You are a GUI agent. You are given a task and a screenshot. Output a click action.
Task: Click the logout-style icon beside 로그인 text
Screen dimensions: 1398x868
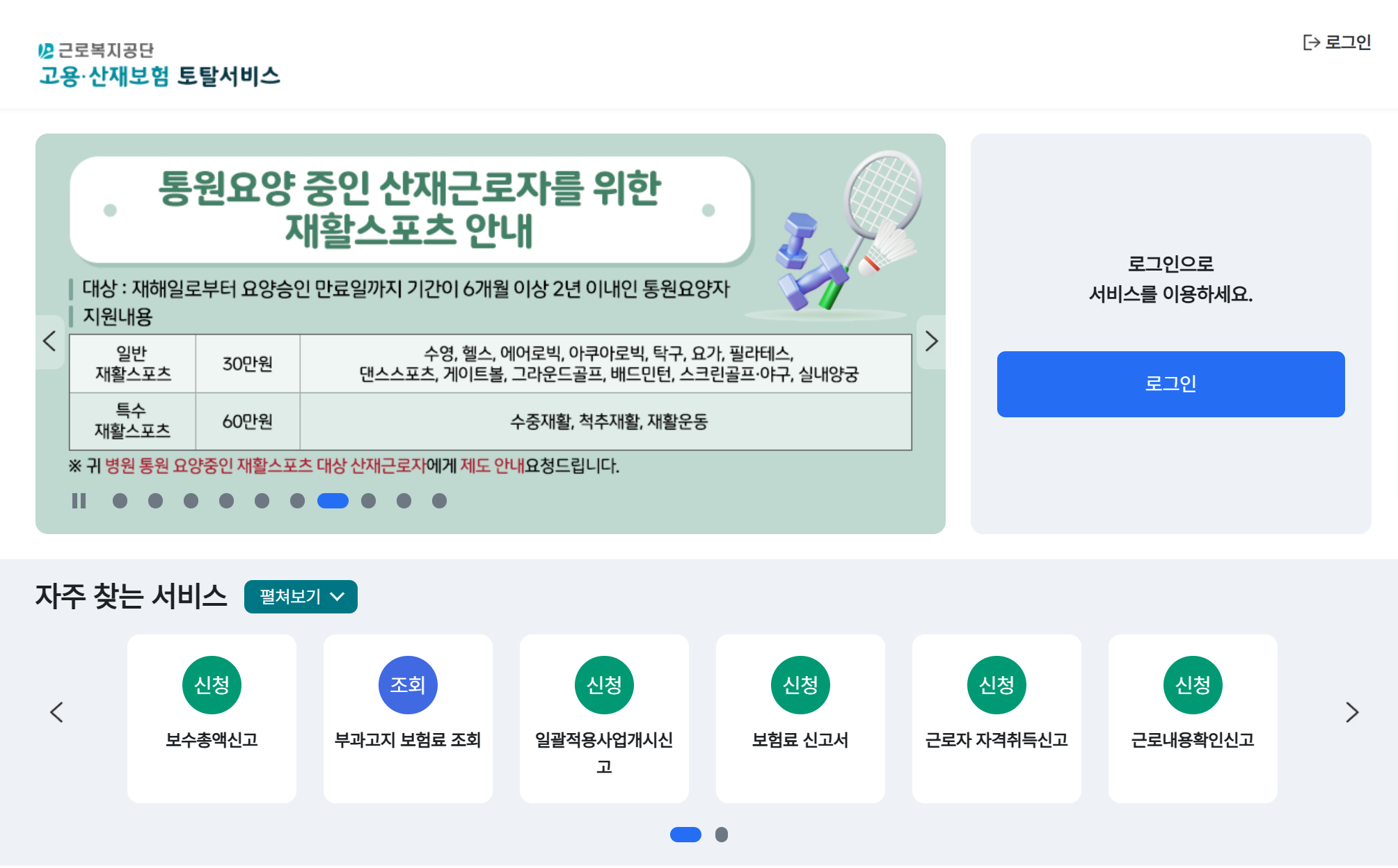pyautogui.click(x=1310, y=42)
